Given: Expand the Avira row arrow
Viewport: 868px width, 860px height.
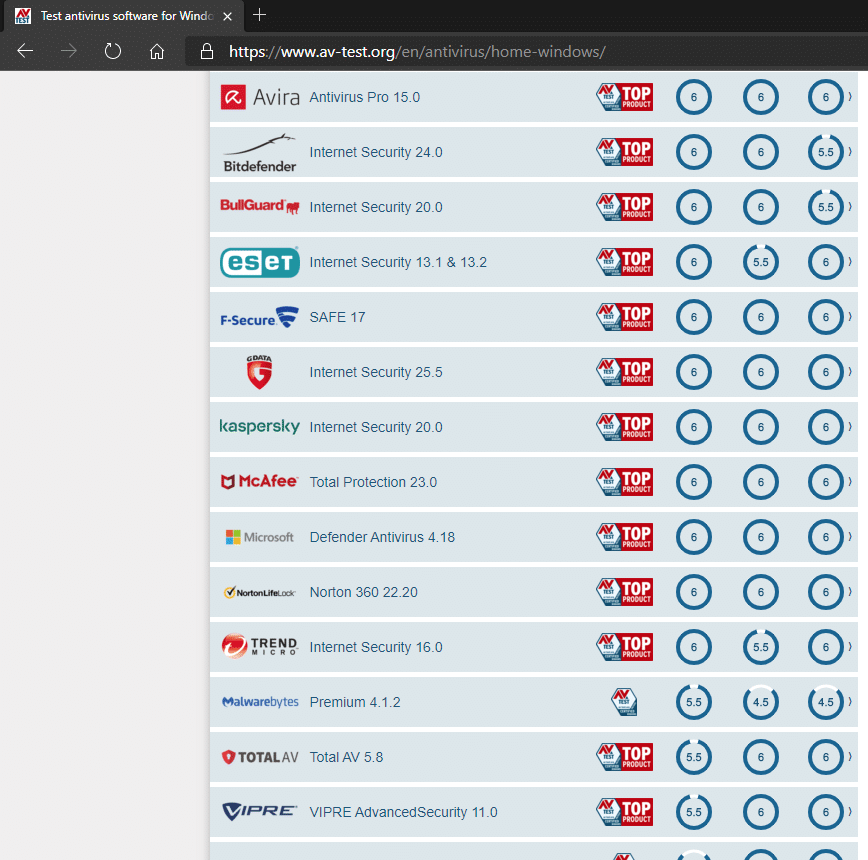Looking at the screenshot, I should click(850, 97).
